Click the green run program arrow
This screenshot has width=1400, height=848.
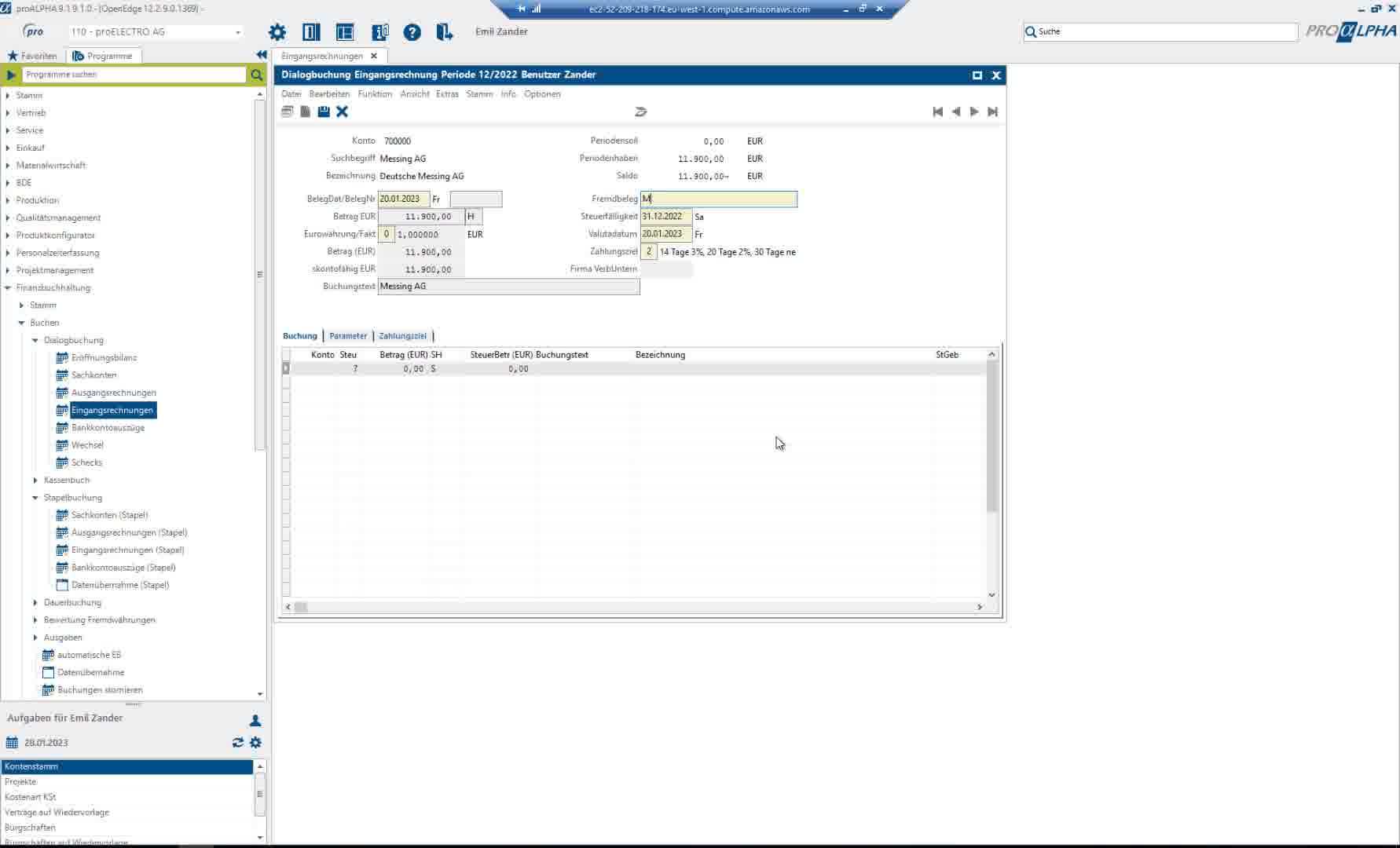point(11,75)
